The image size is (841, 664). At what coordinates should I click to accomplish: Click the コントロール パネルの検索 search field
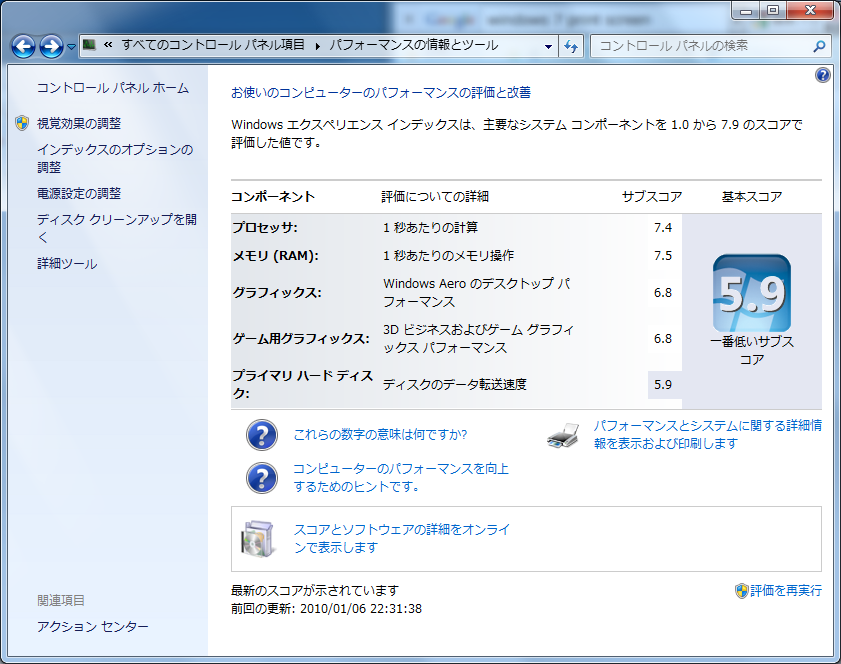(x=700, y=46)
